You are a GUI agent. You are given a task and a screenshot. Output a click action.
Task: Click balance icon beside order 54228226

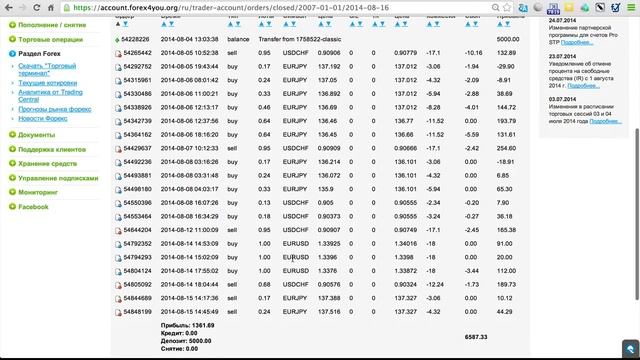[117, 40]
